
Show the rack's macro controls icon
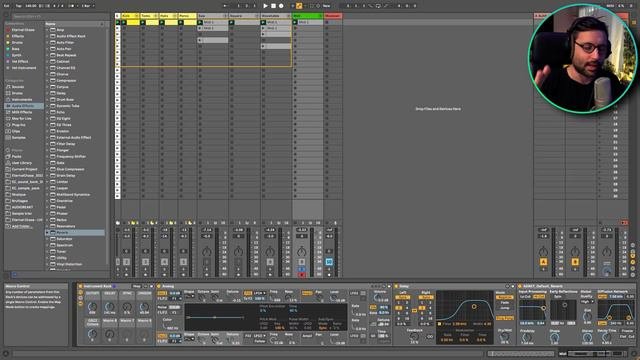[80, 293]
